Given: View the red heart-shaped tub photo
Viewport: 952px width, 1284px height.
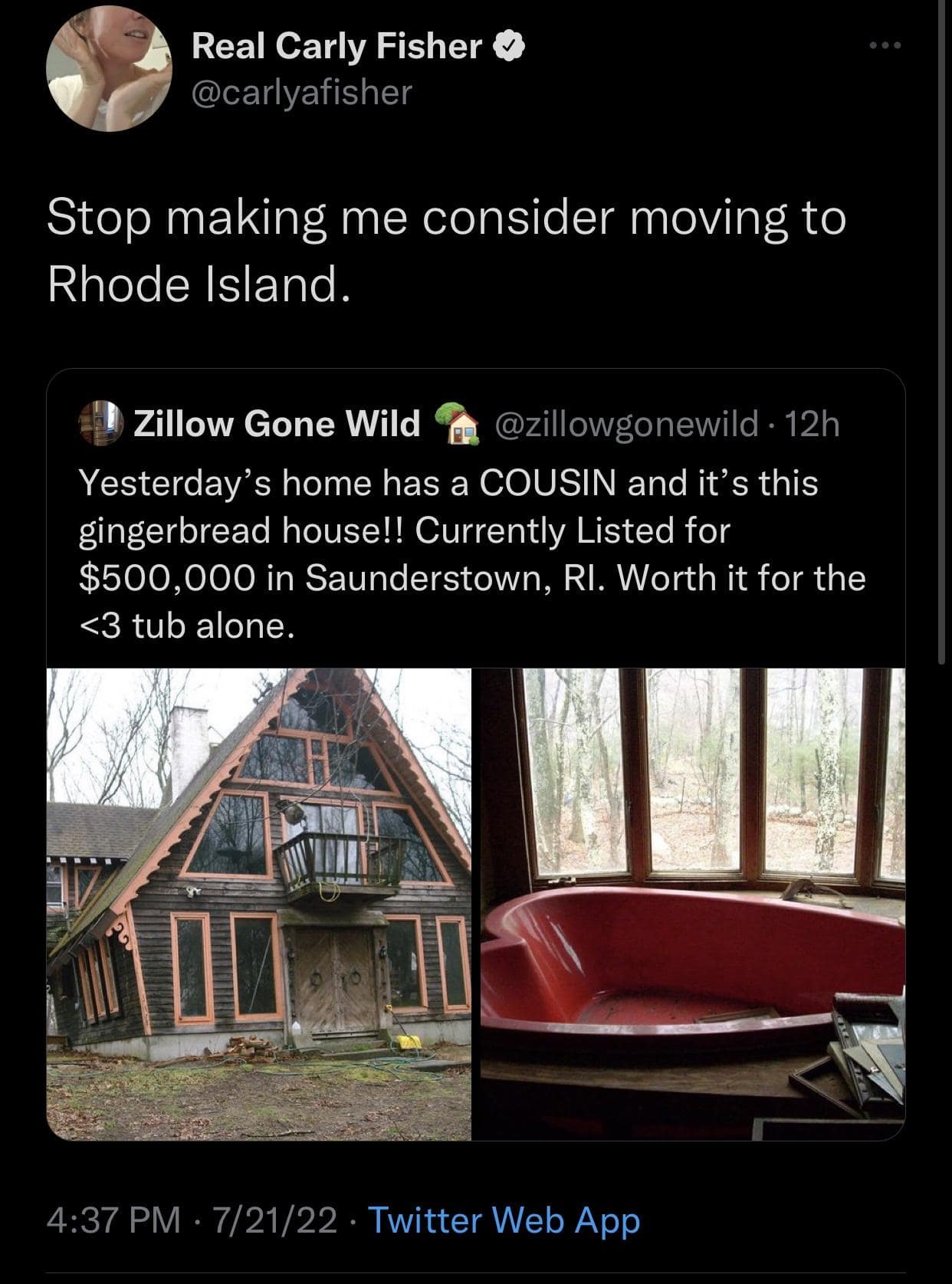Looking at the screenshot, I should [x=693, y=904].
